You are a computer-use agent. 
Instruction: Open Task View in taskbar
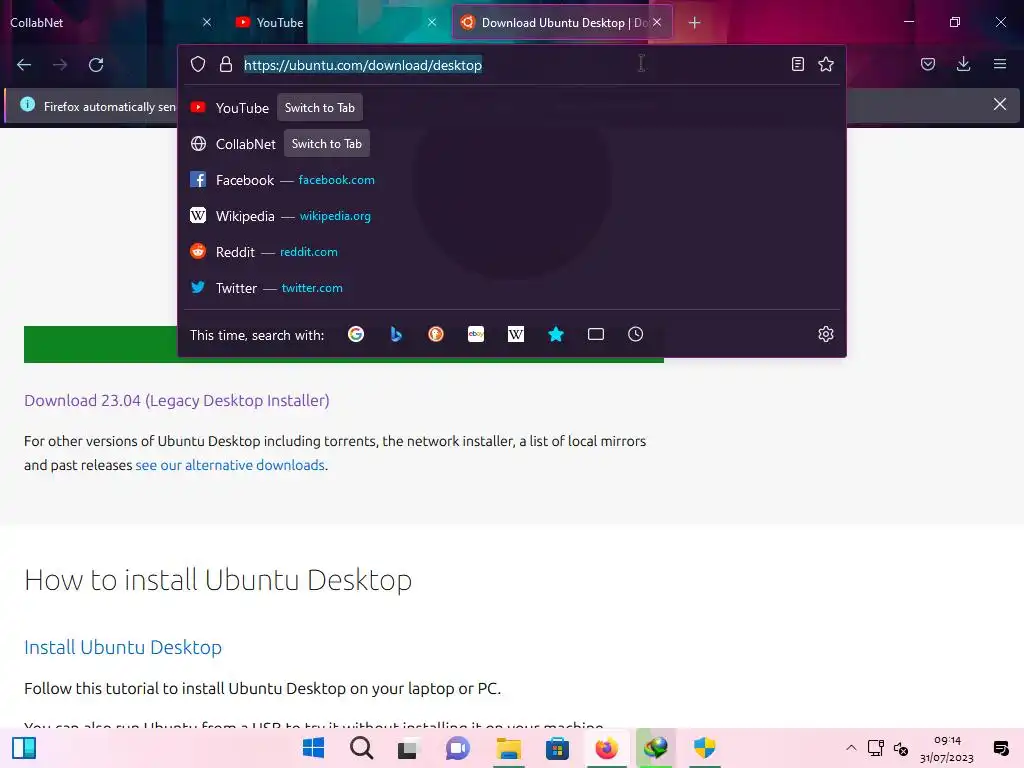pos(408,748)
